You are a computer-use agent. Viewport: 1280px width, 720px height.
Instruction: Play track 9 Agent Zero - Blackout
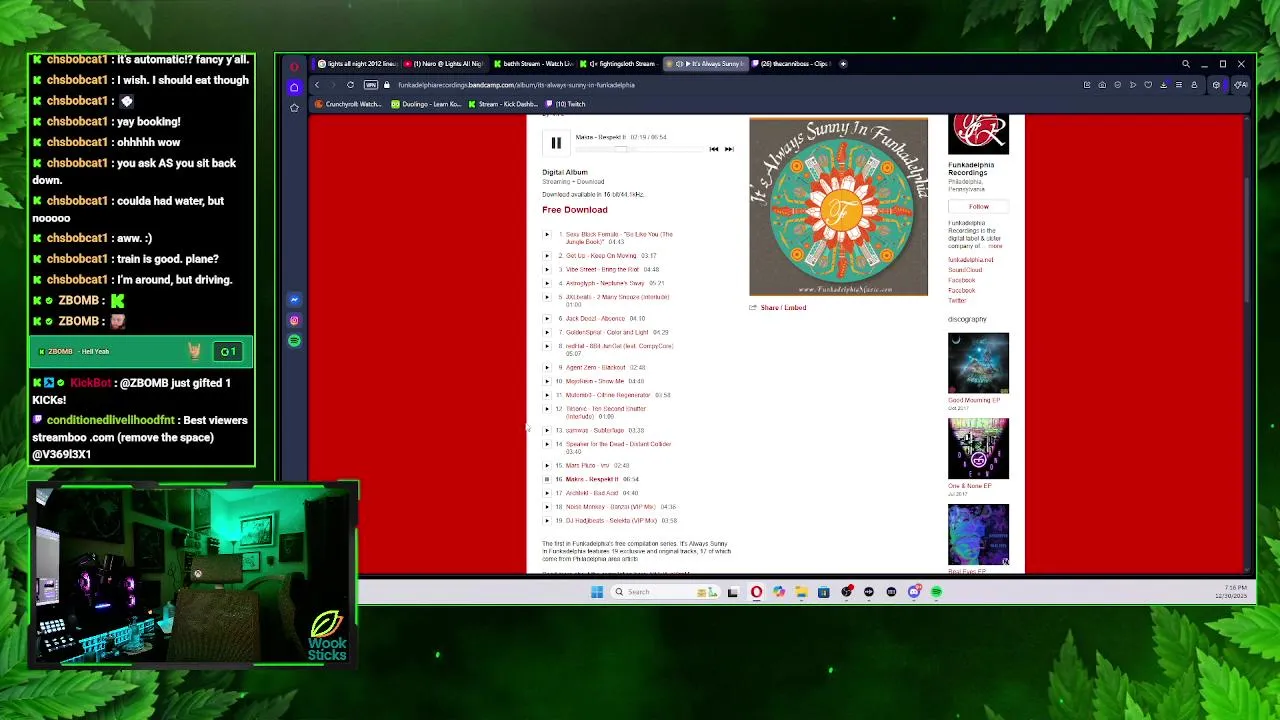547,368
